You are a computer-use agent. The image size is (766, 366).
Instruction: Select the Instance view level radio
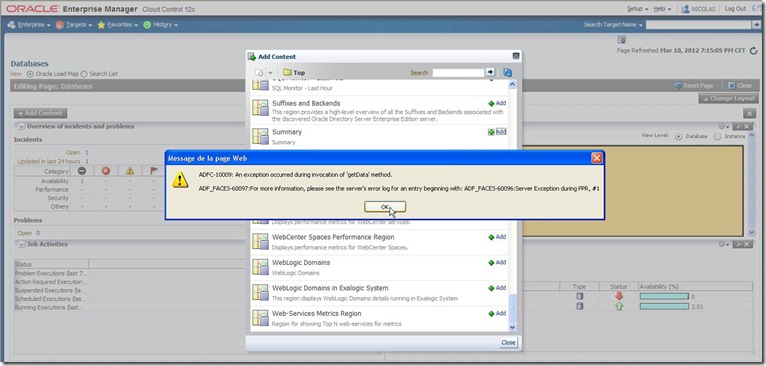pyautogui.click(x=717, y=136)
